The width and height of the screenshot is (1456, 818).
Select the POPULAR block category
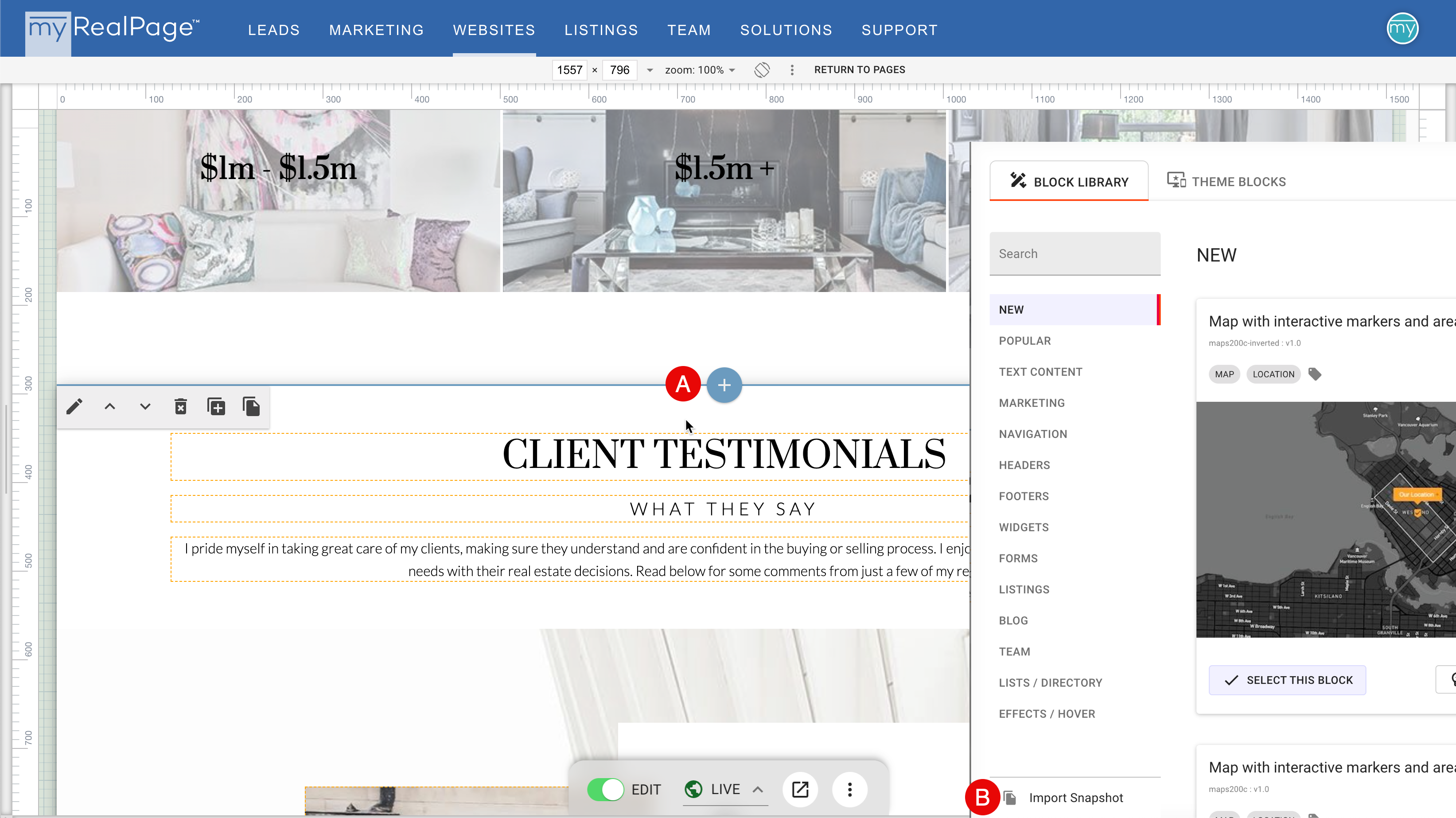pos(1074,341)
